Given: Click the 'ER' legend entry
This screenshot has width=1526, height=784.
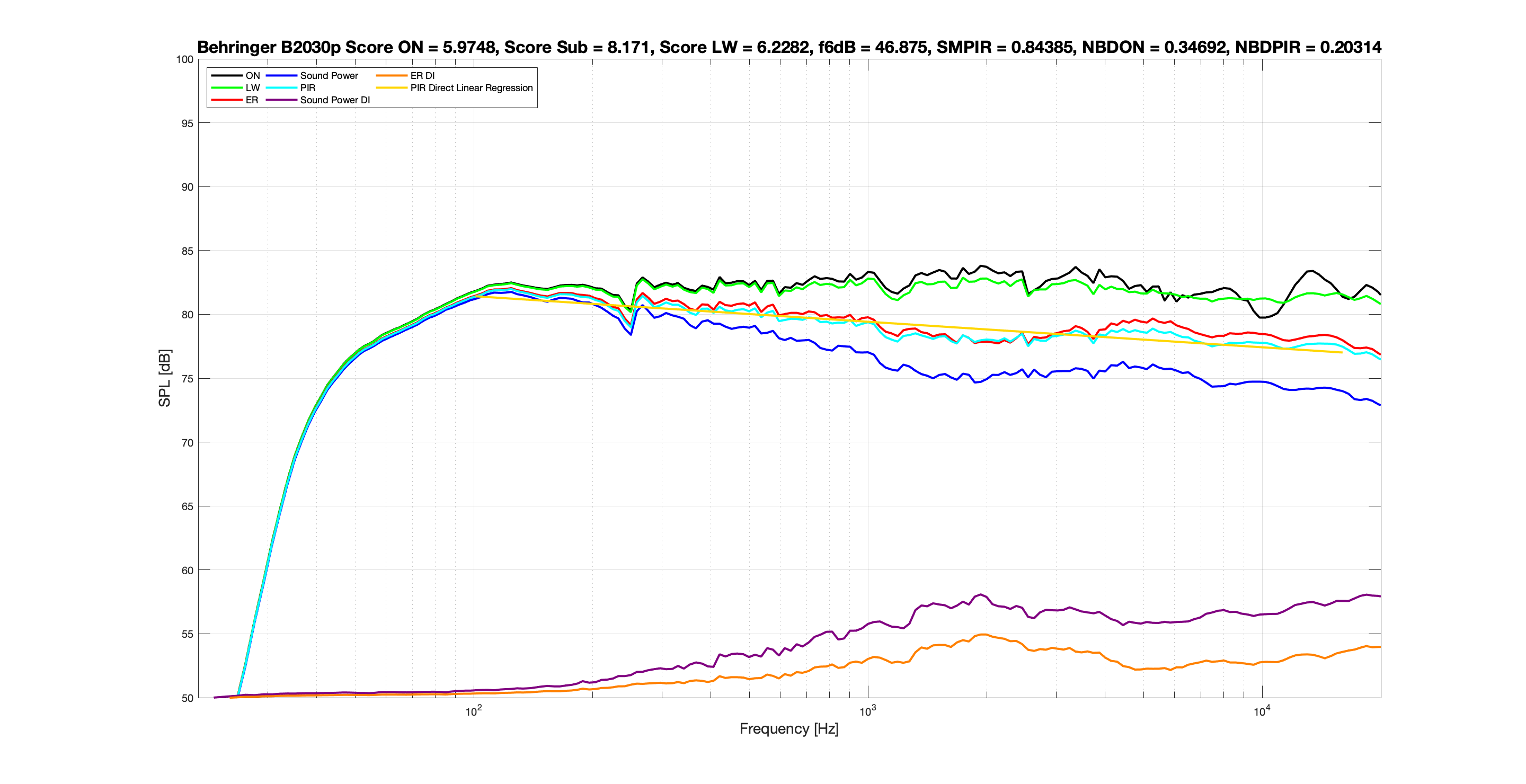Looking at the screenshot, I should (252, 100).
